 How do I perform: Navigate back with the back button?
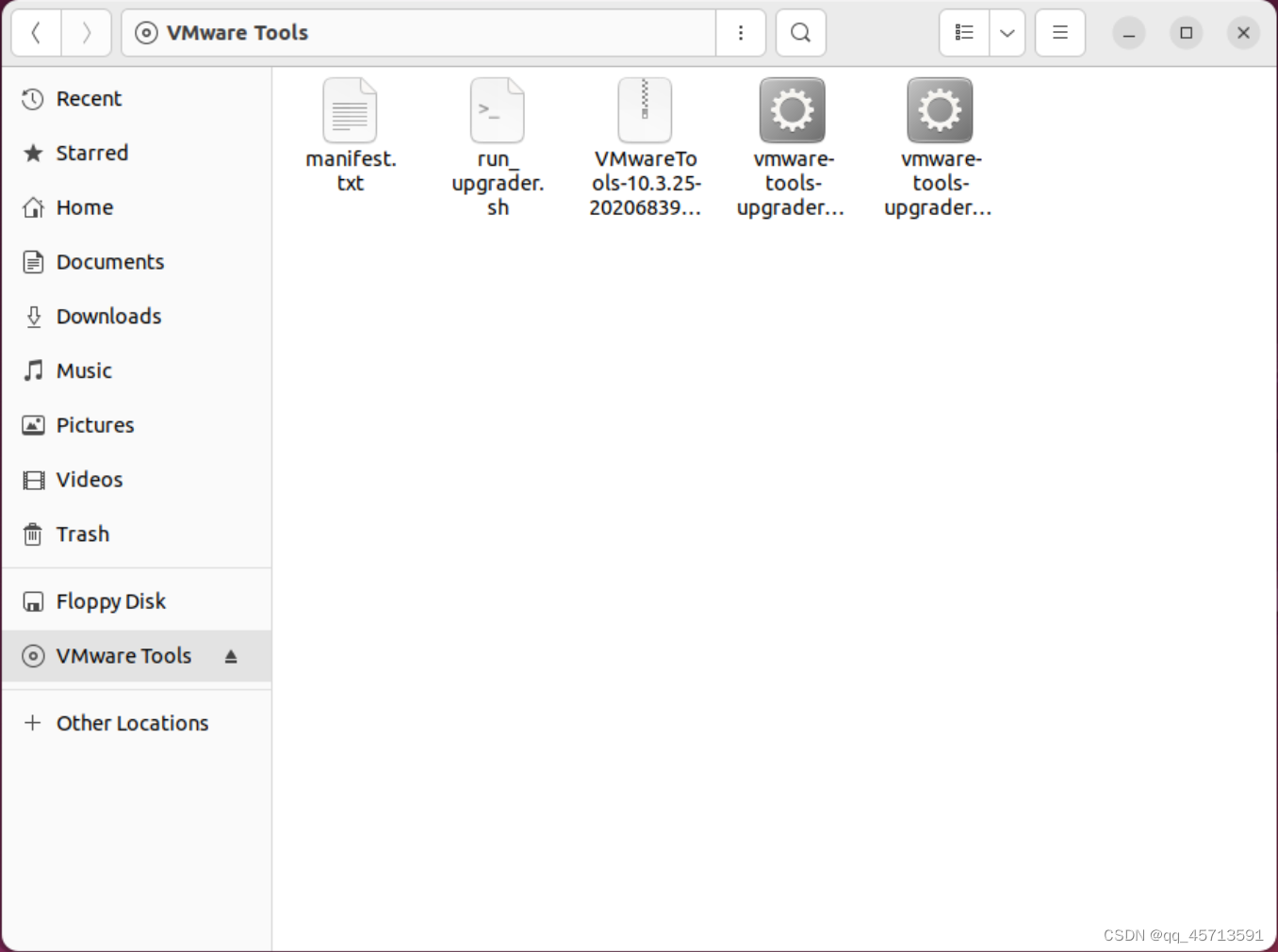pos(36,32)
